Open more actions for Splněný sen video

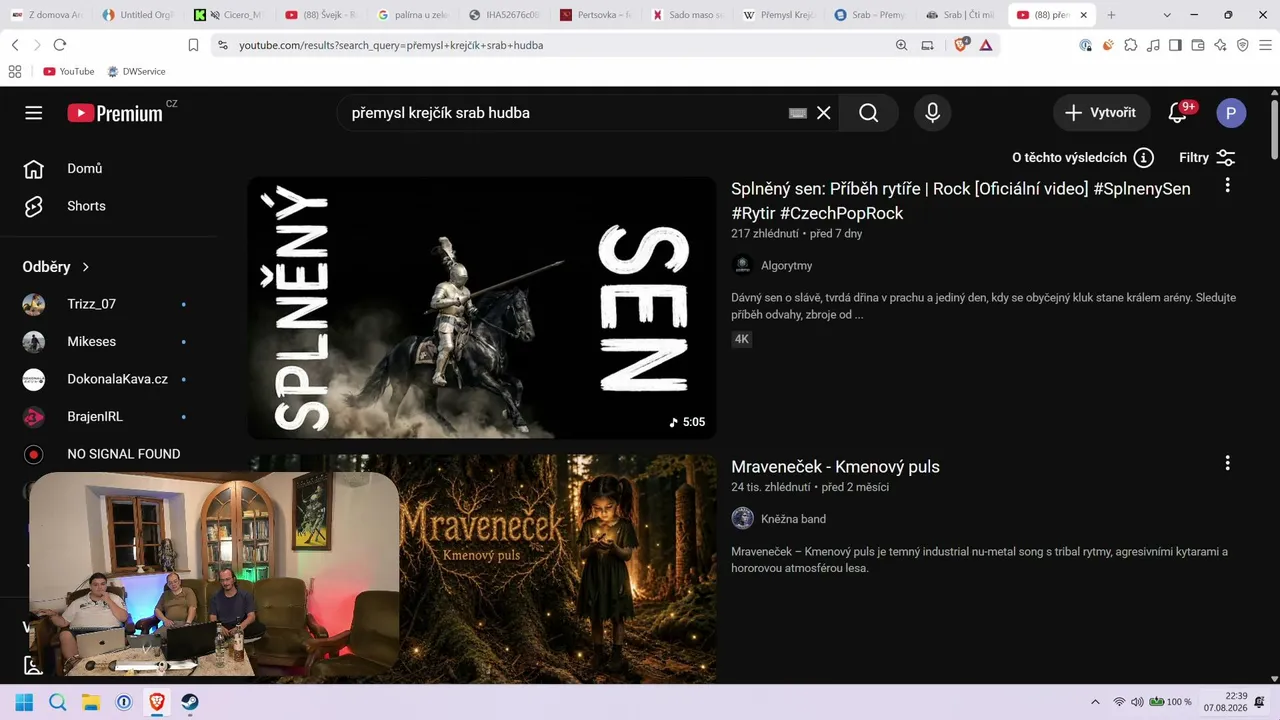point(1227,185)
